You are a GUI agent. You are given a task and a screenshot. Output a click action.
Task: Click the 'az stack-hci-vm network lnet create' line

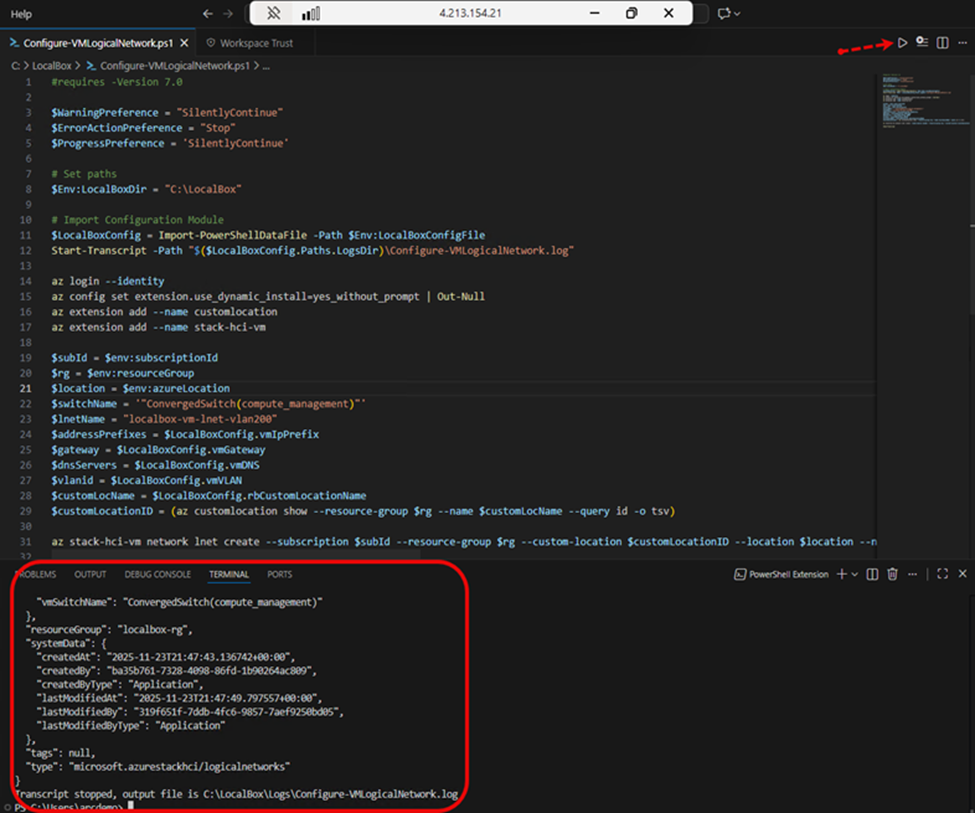click(463, 542)
